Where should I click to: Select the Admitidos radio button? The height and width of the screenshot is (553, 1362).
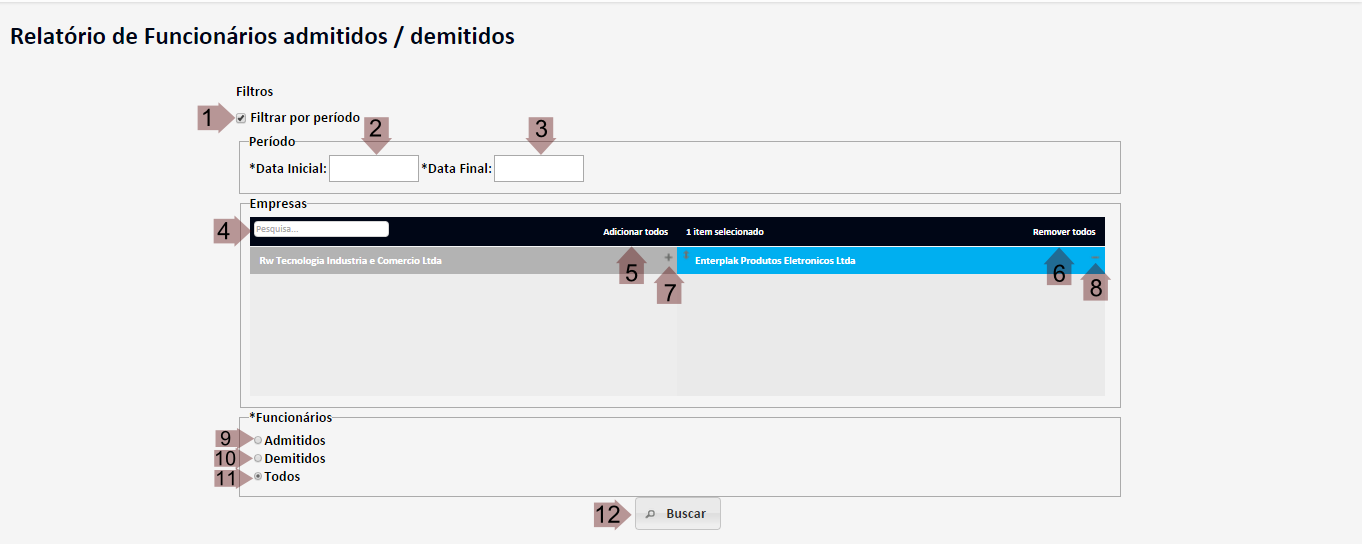click(258, 440)
